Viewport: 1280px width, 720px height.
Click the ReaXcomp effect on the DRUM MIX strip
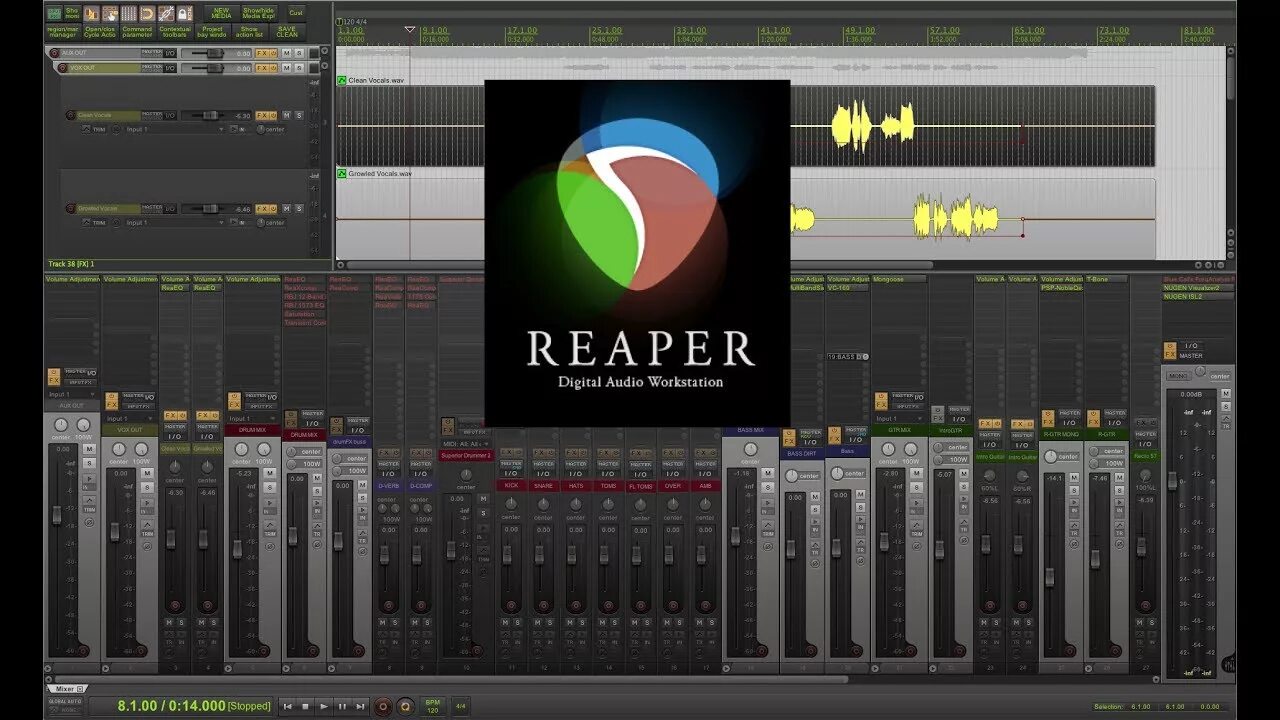click(305, 288)
